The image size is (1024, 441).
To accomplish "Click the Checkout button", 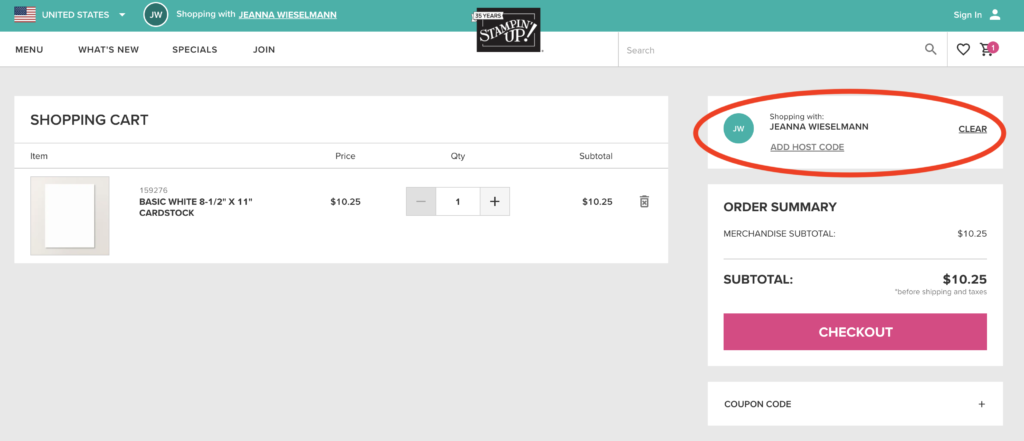I will 855,332.
